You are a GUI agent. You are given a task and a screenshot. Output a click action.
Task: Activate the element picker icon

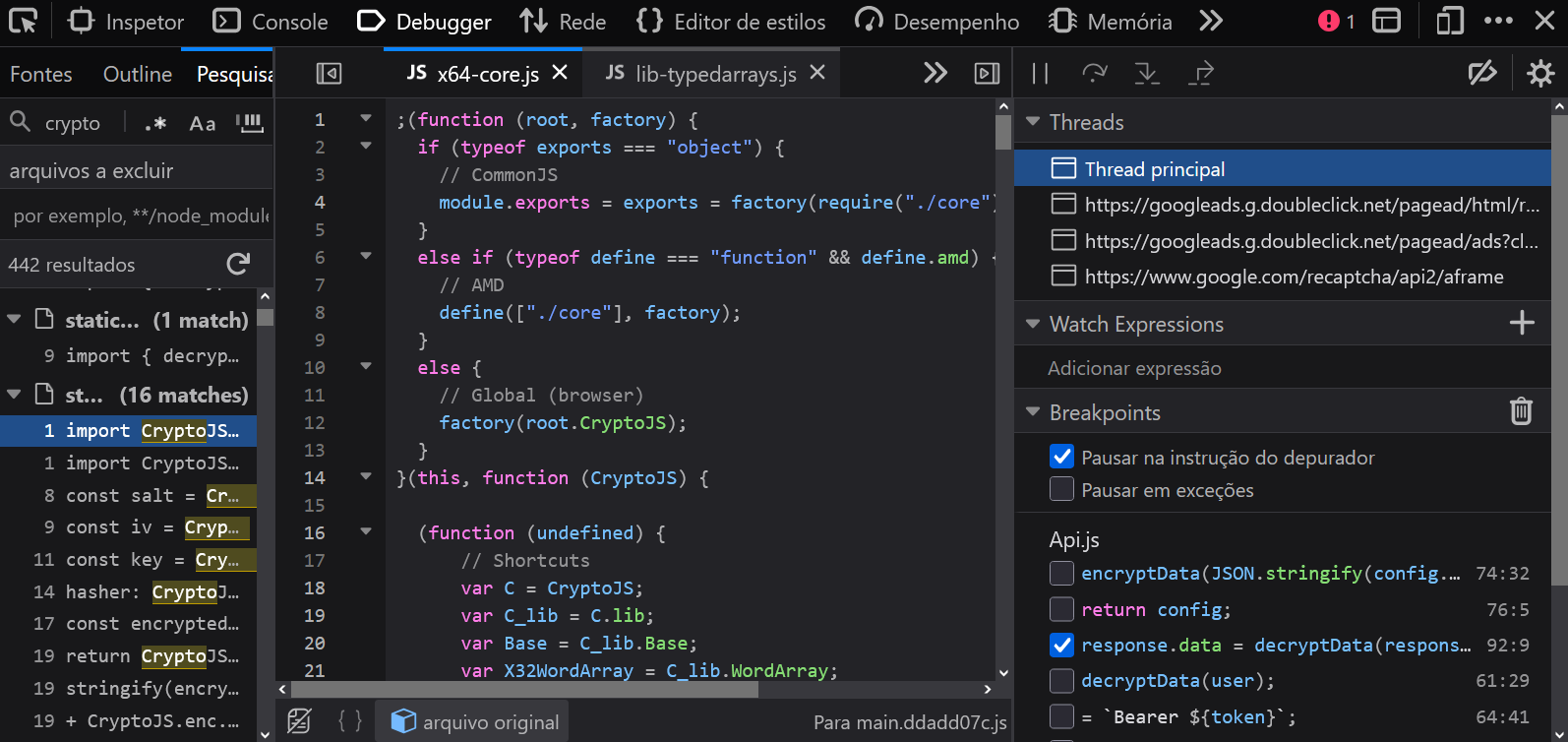(x=24, y=21)
